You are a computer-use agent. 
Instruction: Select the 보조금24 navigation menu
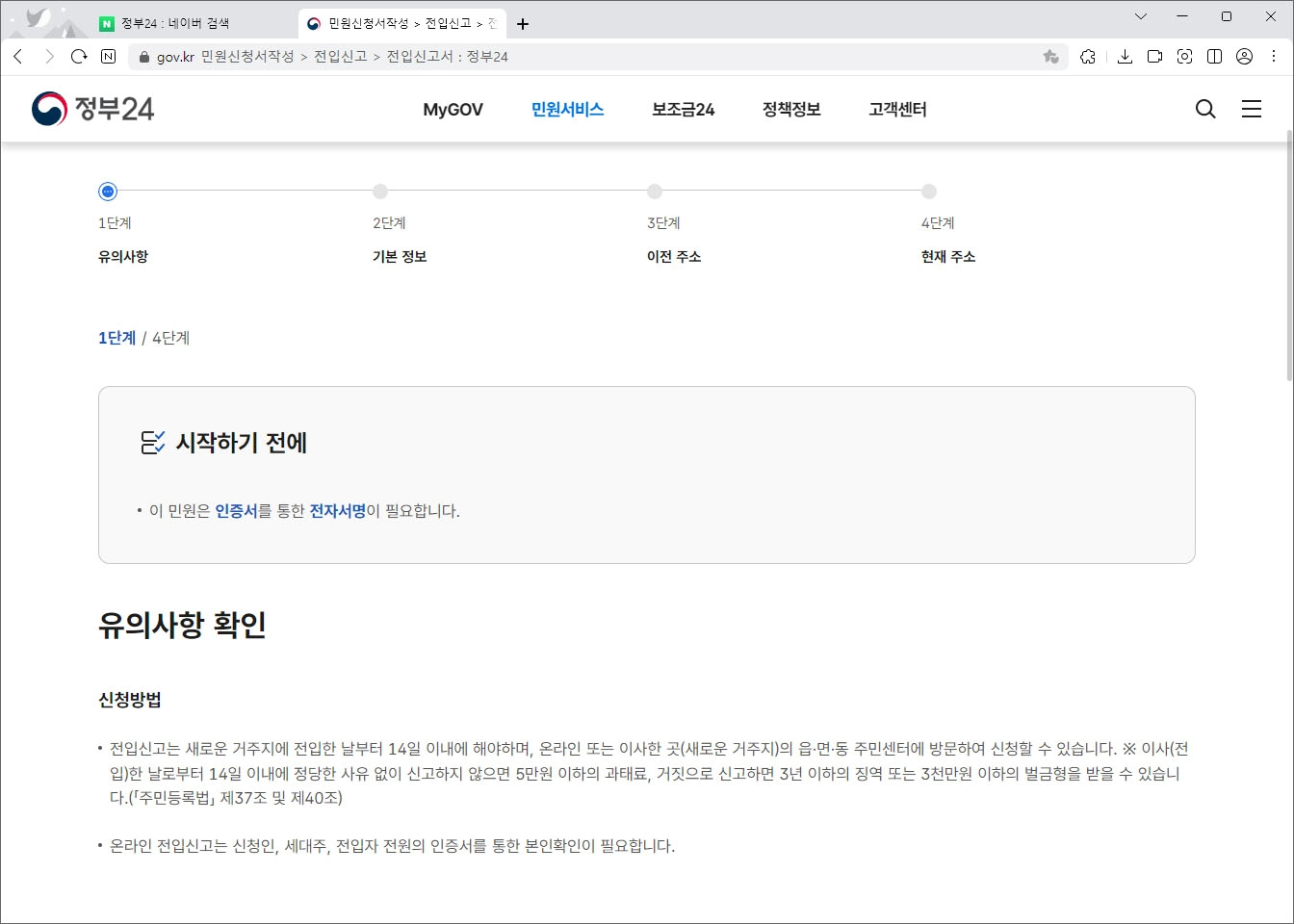[x=682, y=109]
